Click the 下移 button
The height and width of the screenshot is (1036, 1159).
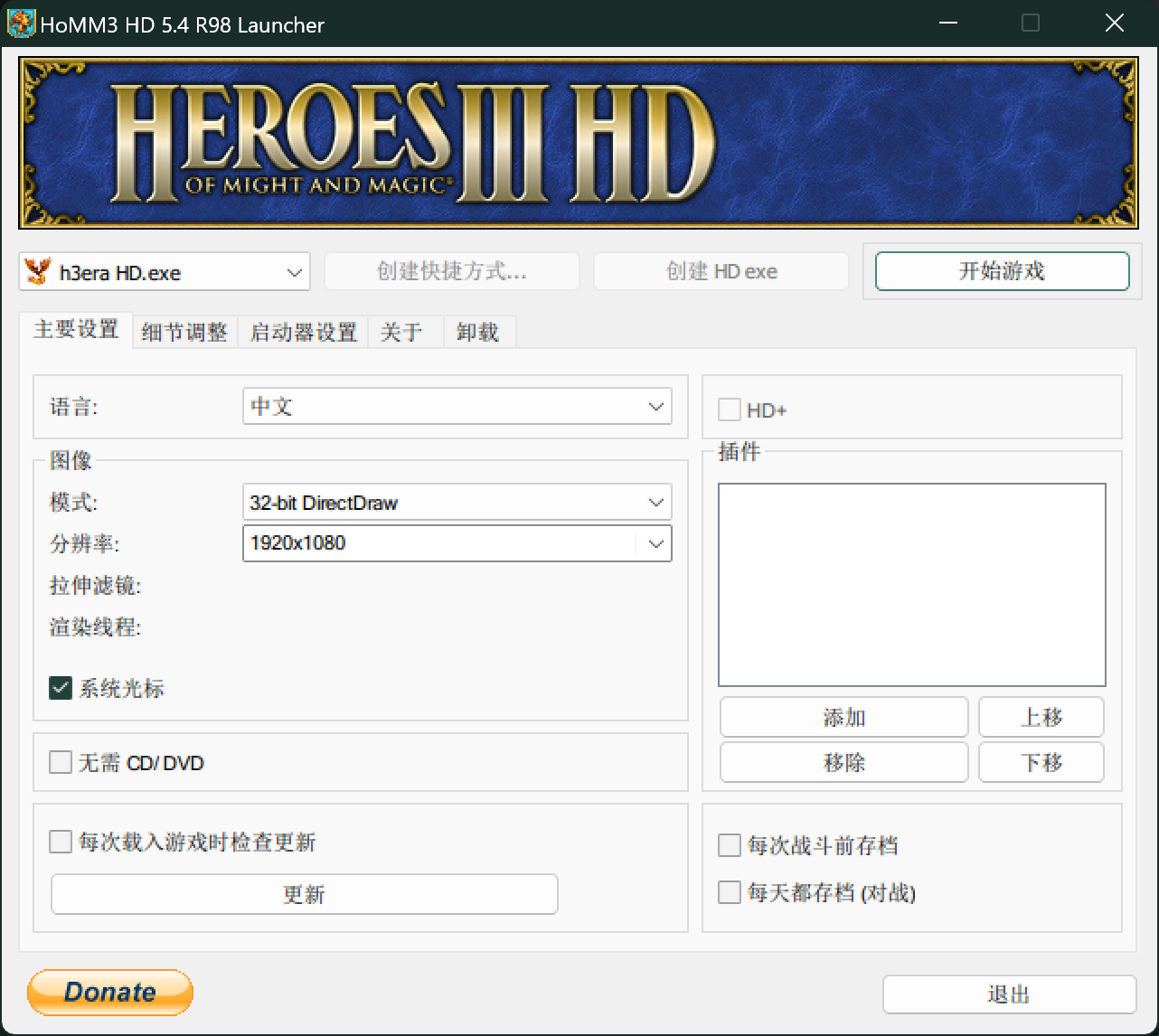point(1041,763)
